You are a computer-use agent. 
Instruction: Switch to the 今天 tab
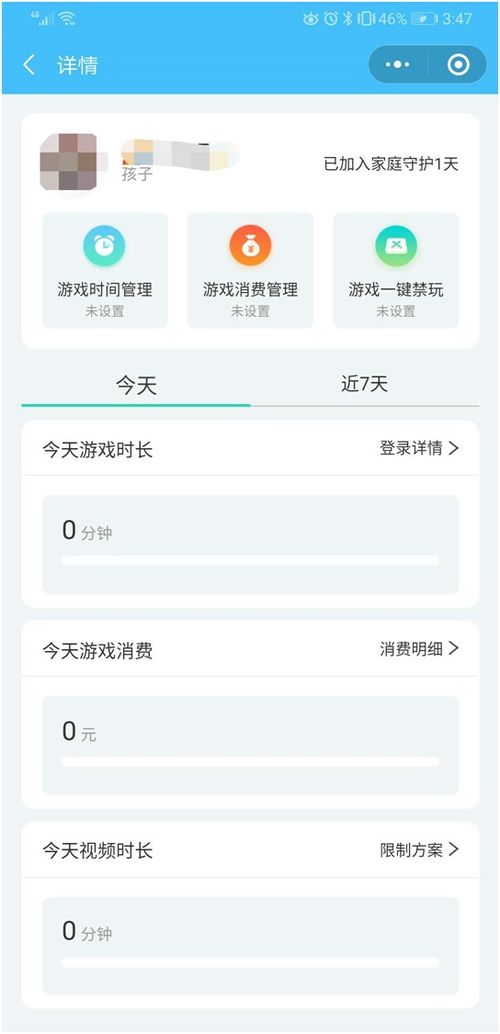[x=136, y=386]
